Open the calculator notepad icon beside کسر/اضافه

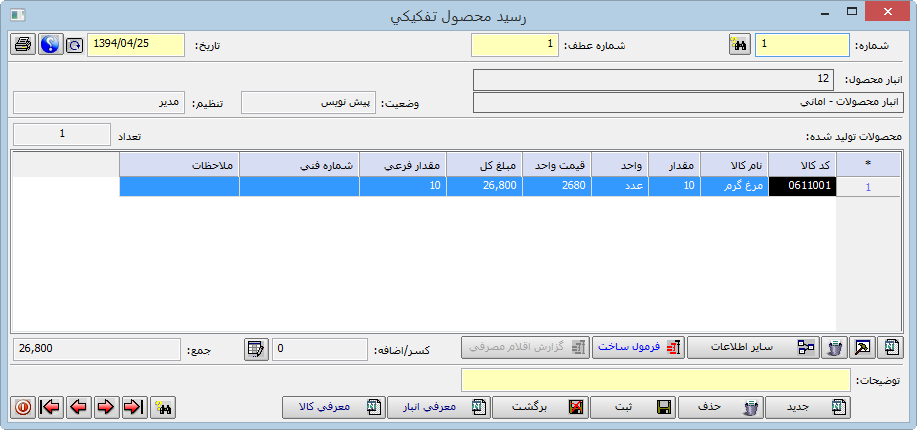(256, 348)
